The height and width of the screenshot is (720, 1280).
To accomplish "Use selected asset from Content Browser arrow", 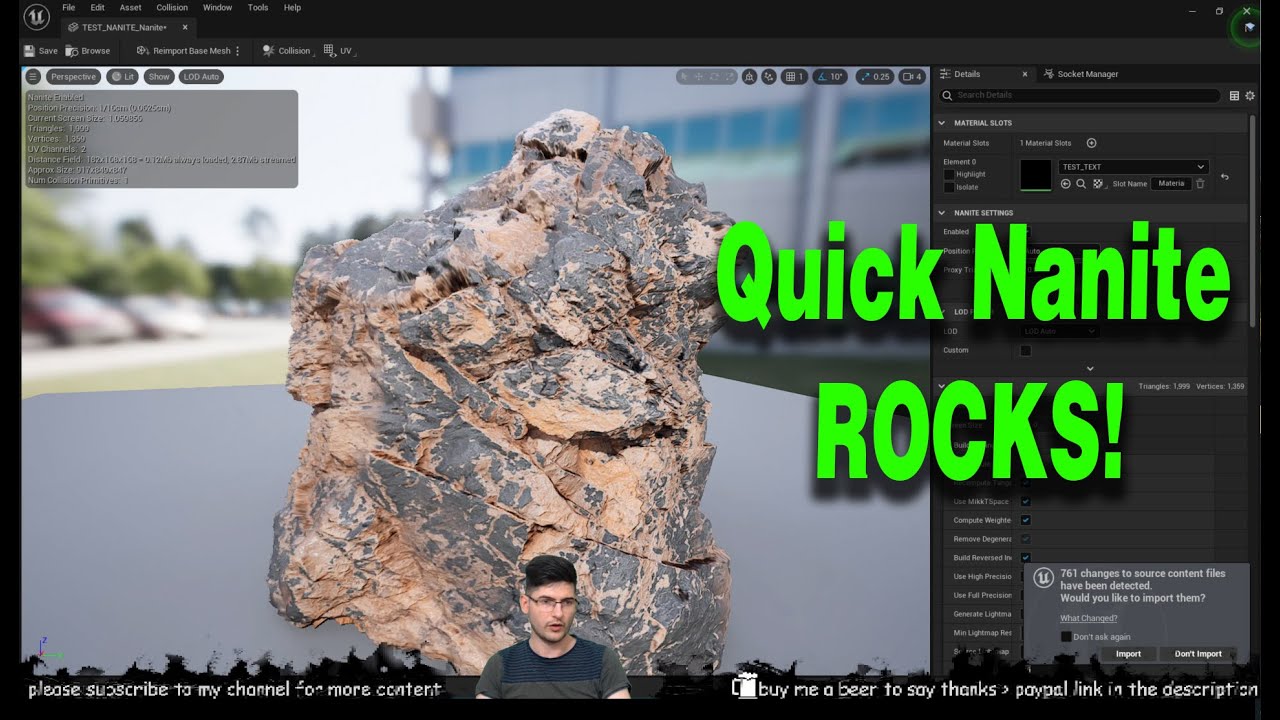I will coord(1065,184).
